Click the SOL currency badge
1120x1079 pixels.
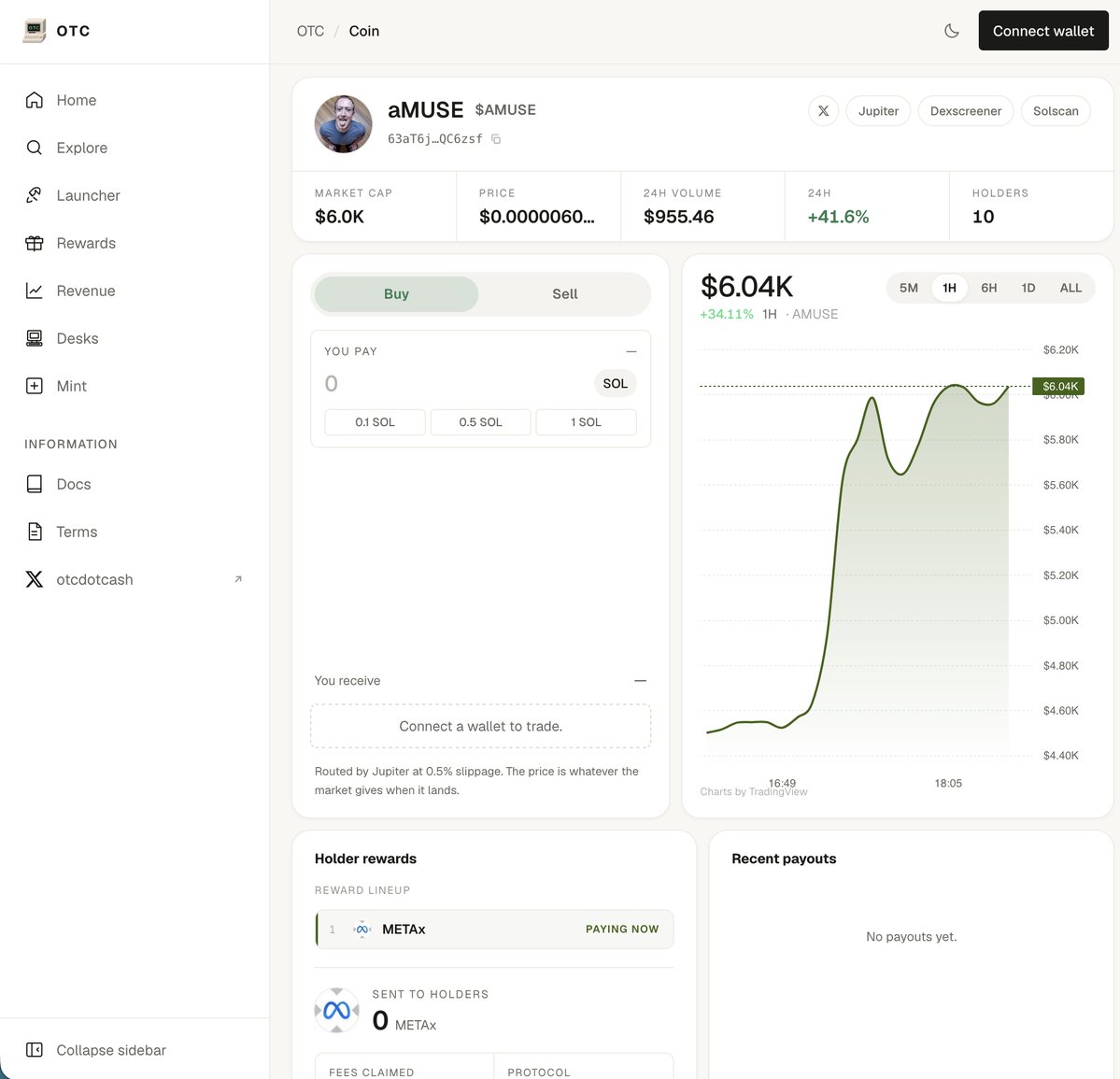[615, 384]
